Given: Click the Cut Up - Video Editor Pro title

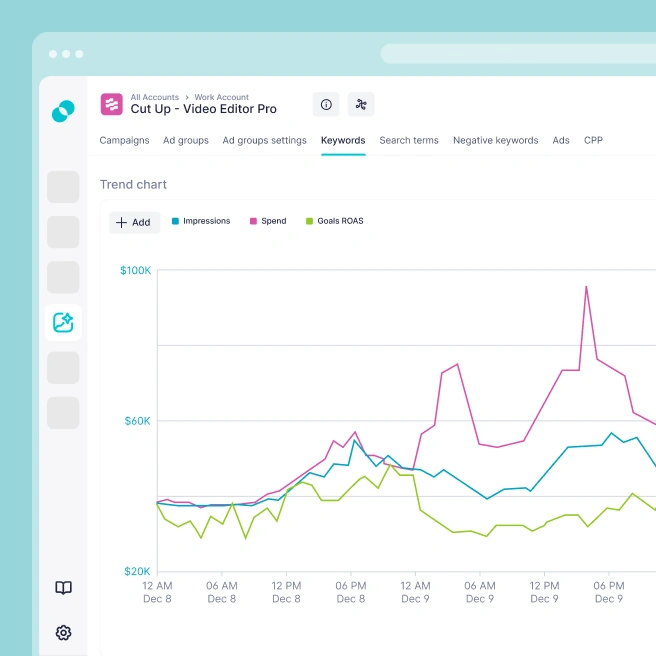Looking at the screenshot, I should (x=203, y=109).
